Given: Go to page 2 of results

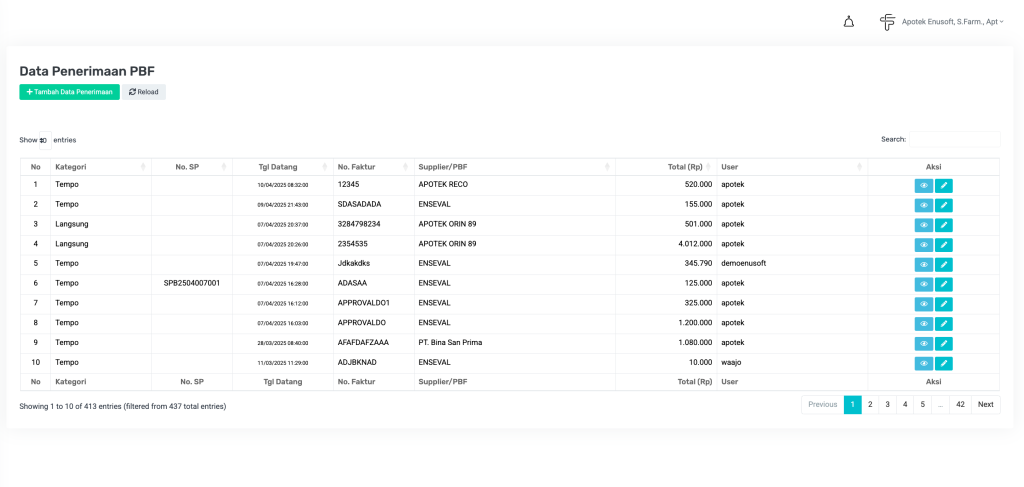Looking at the screenshot, I should click(870, 405).
